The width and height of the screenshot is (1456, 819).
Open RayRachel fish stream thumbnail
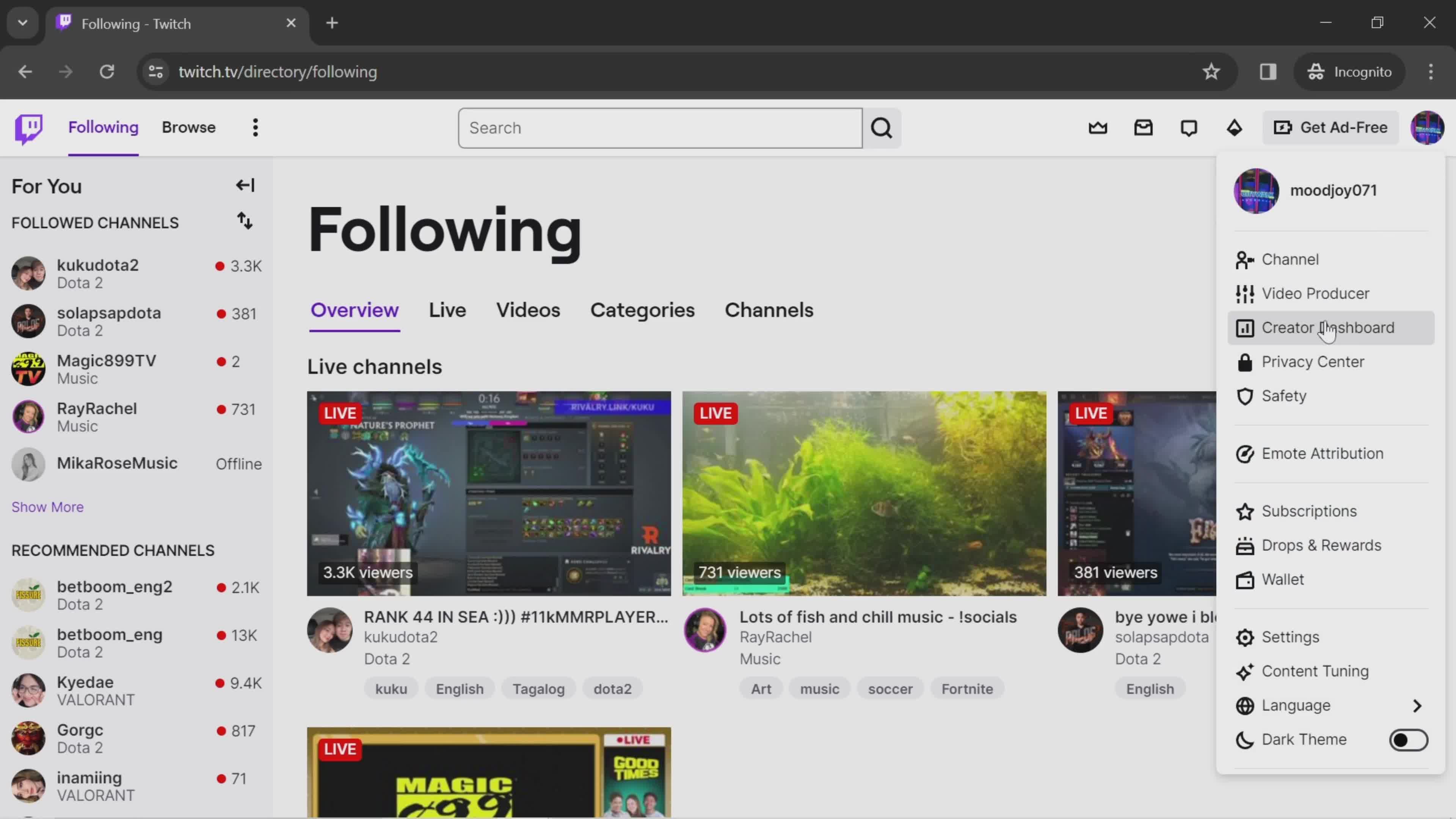[864, 493]
